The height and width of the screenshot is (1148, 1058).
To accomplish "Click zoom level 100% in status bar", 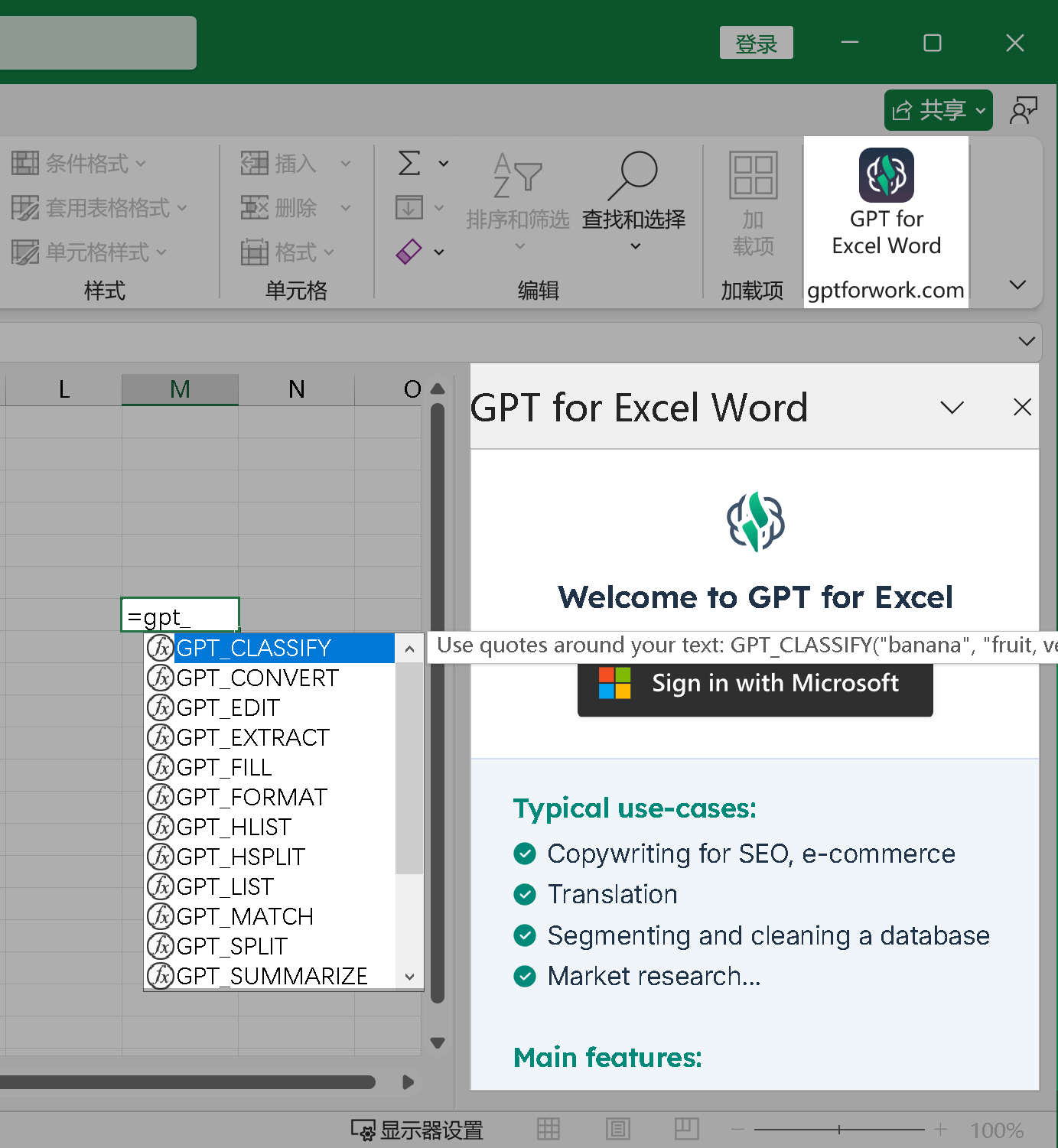I will pyautogui.click(x=997, y=1130).
